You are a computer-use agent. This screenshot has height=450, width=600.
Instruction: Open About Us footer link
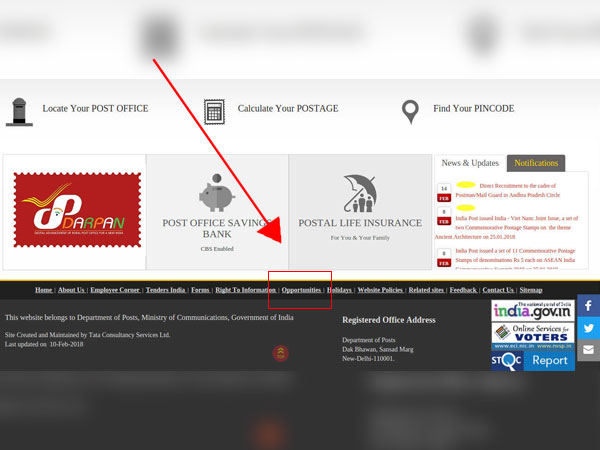click(x=72, y=290)
